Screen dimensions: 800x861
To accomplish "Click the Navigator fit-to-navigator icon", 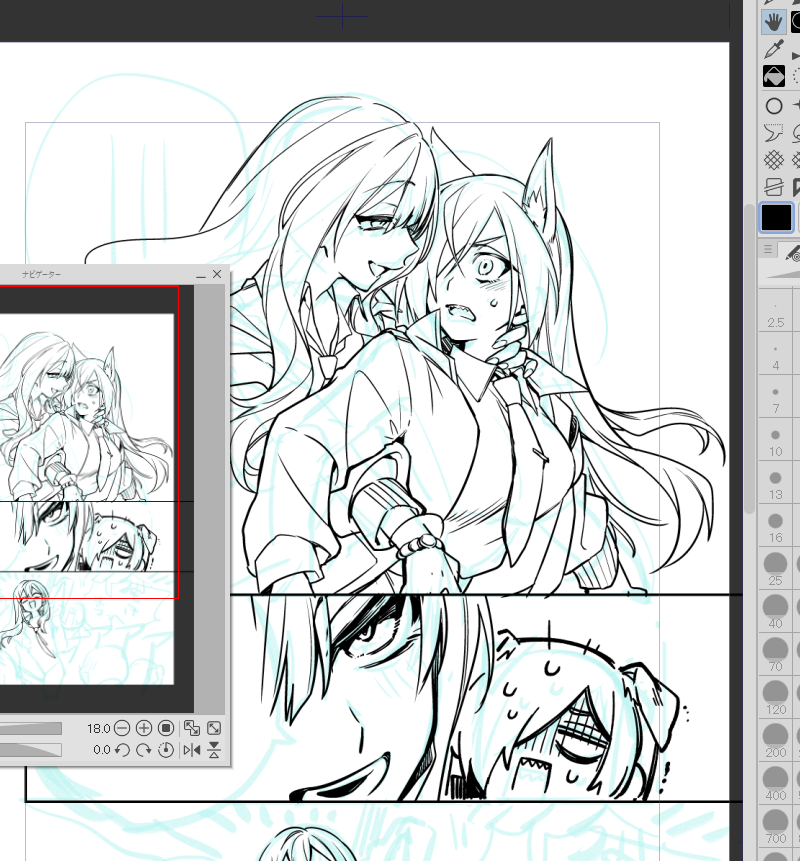I will tap(192, 728).
